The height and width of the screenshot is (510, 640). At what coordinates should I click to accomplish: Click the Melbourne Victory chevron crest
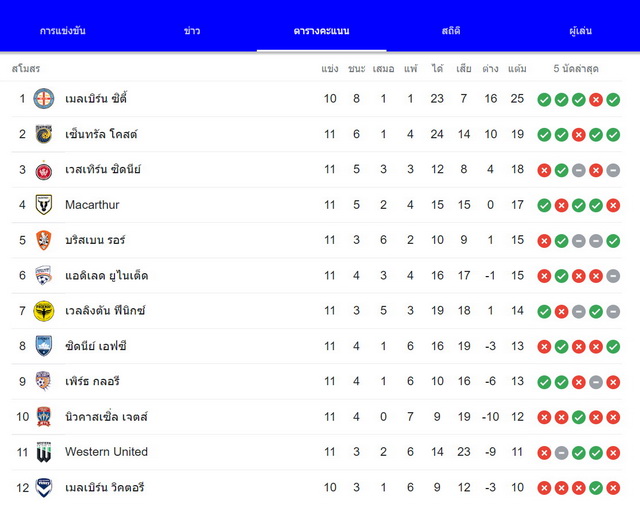click(x=44, y=488)
